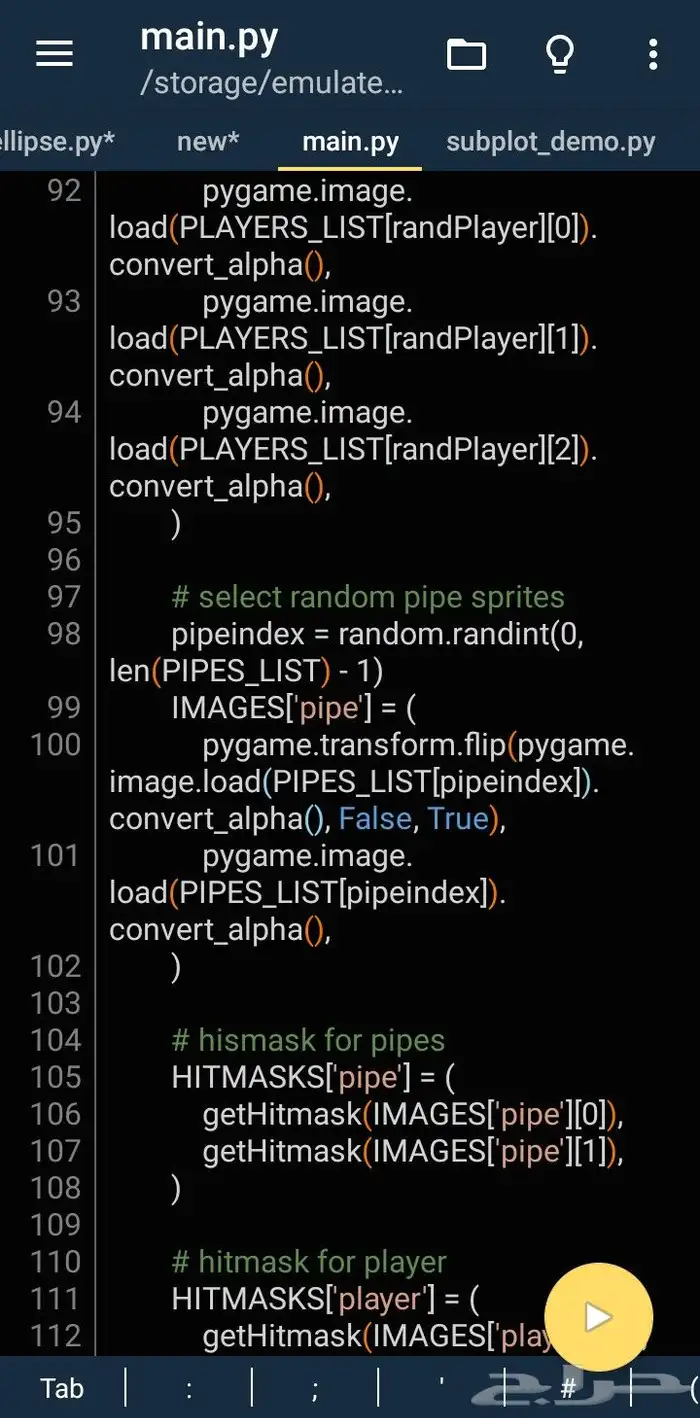The image size is (700, 1418).
Task: Switch to the new* tab
Action: point(208,142)
